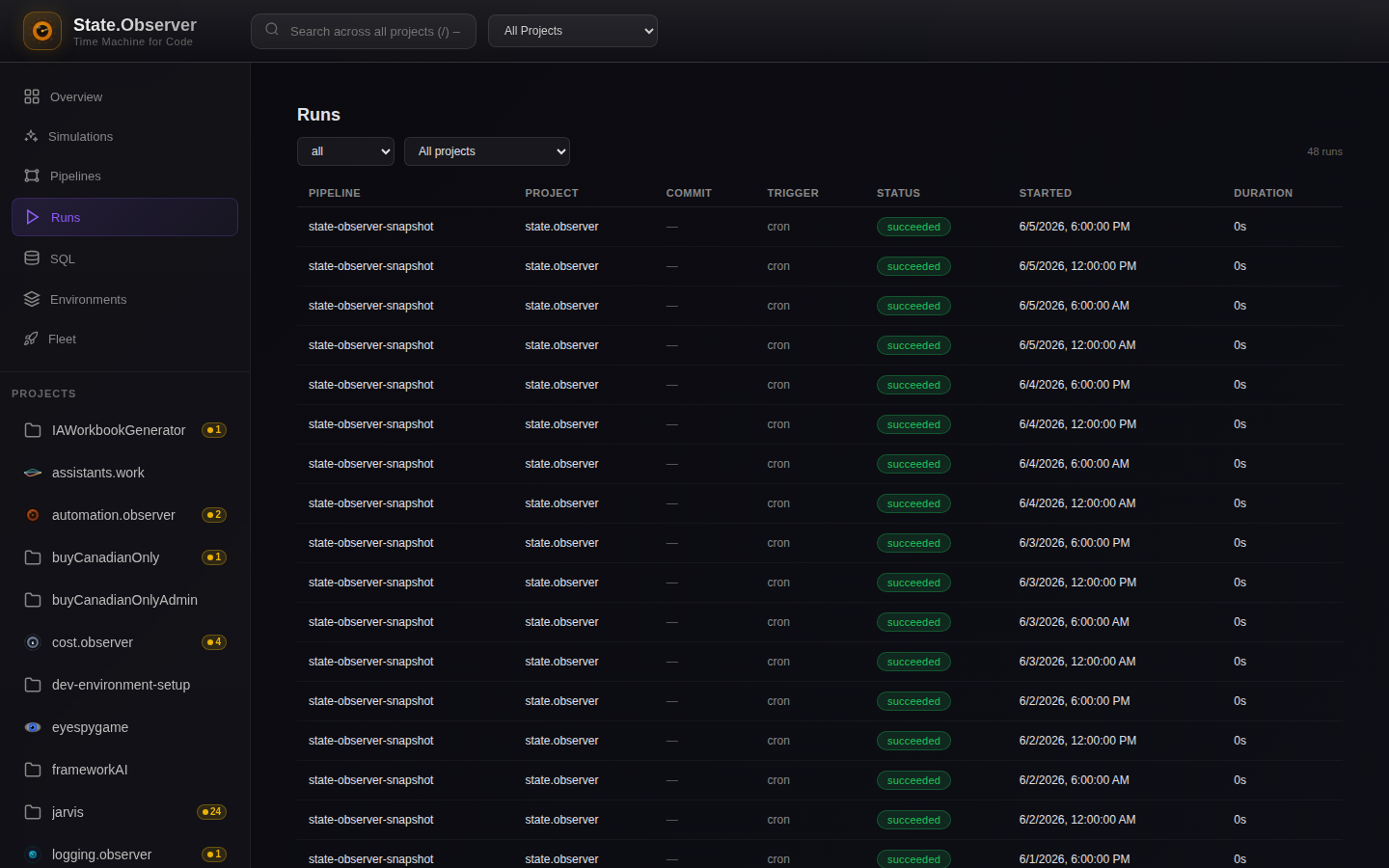The width and height of the screenshot is (1389, 868).
Task: Click the automation.observer 2 badge
Action: point(214,515)
